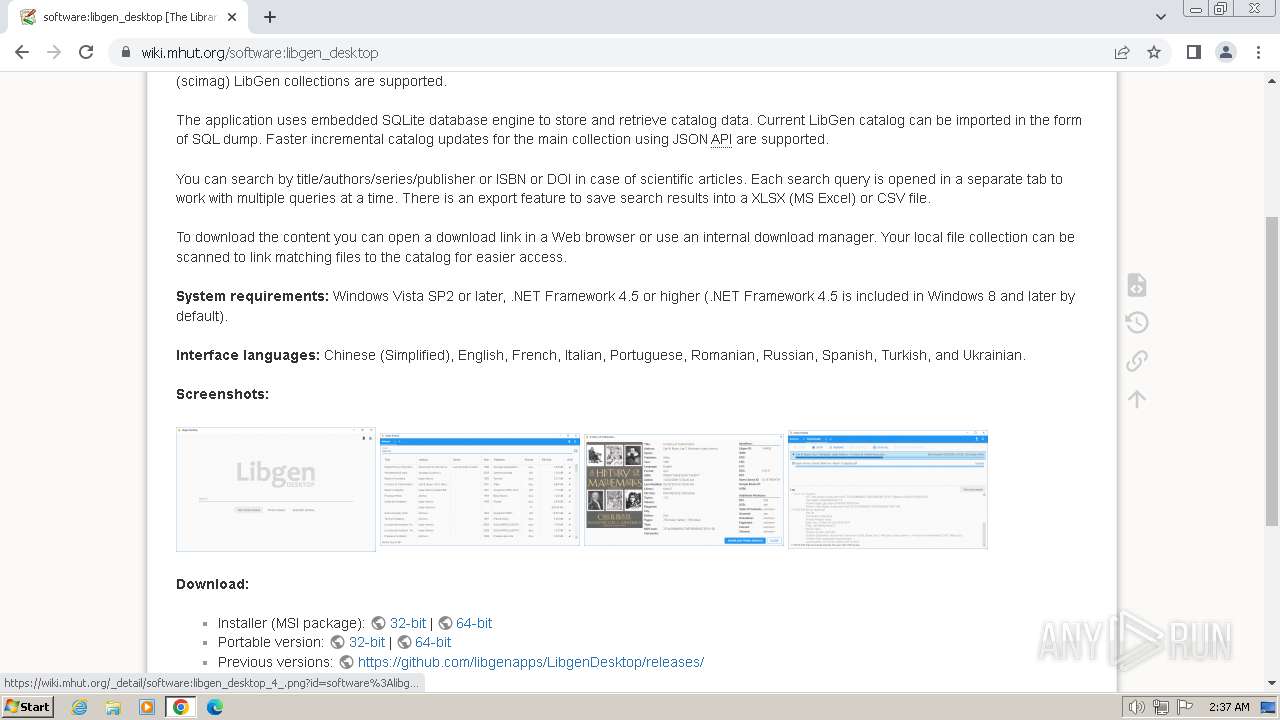The width and height of the screenshot is (1280, 720).
Task: Go forward to next page
Action: (54, 52)
